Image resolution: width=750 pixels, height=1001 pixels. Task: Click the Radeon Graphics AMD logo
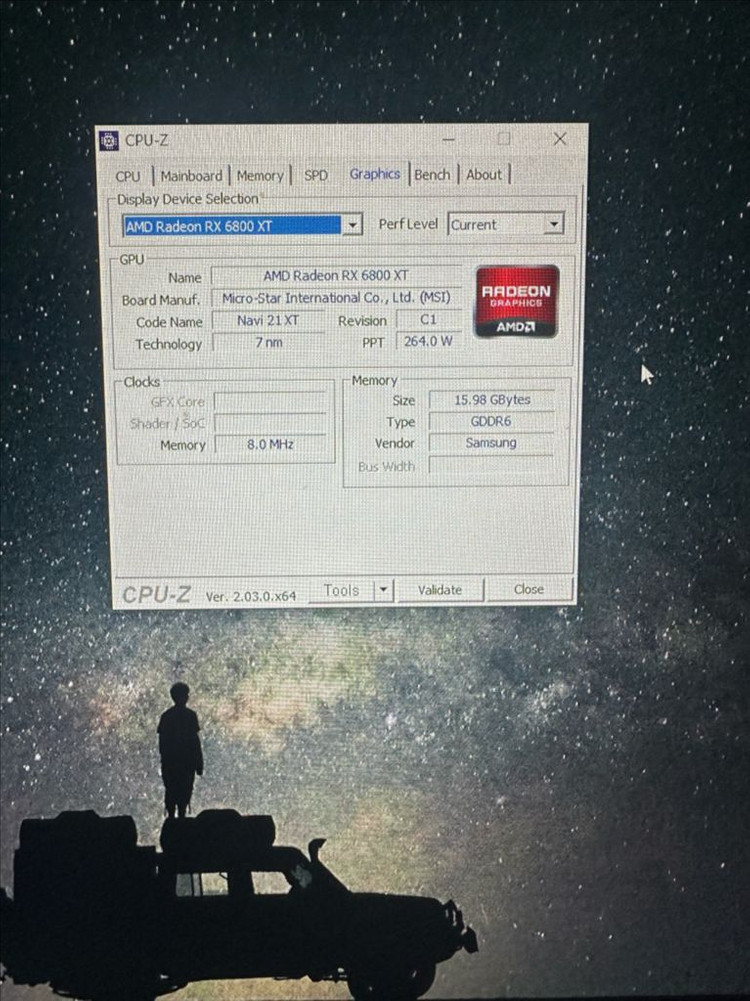516,301
